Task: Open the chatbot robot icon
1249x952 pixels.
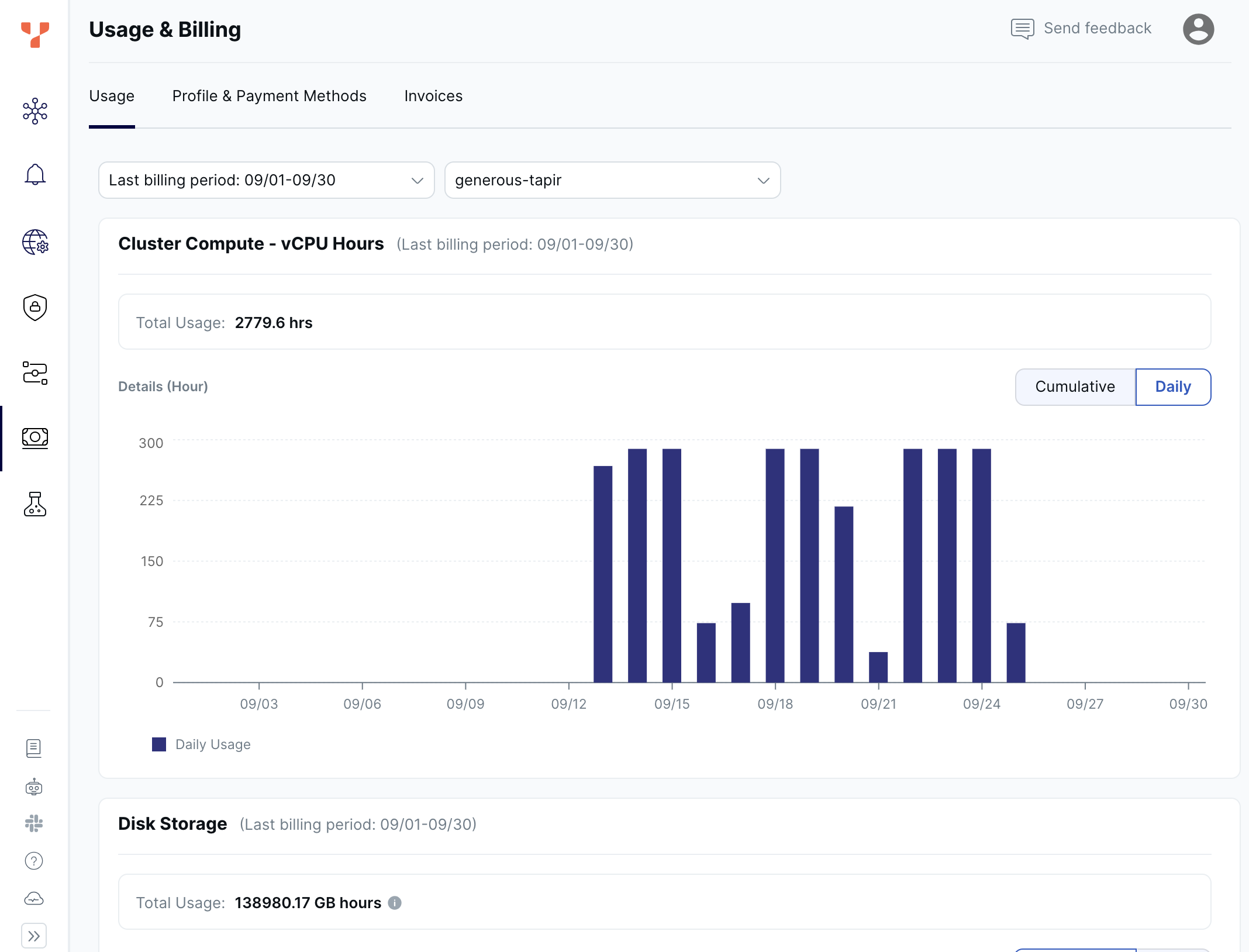Action: pos(34,787)
